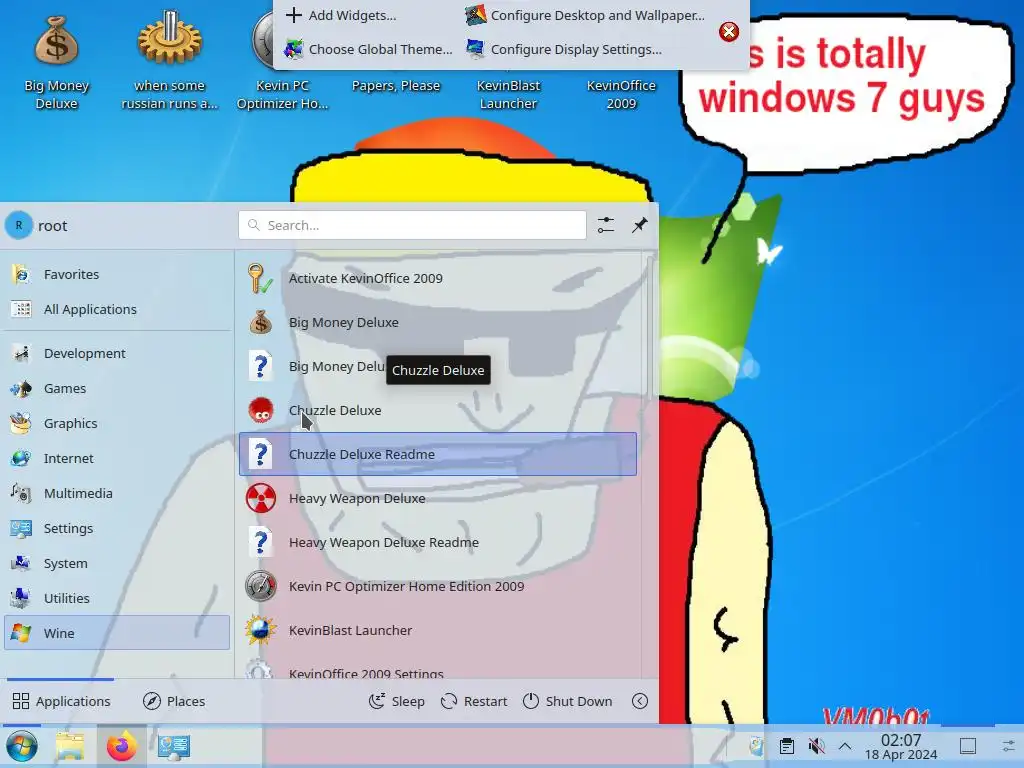Screen dimensions: 1024x768
Task: Launch Big Money Deluxe from Wine list
Action: pos(438,322)
